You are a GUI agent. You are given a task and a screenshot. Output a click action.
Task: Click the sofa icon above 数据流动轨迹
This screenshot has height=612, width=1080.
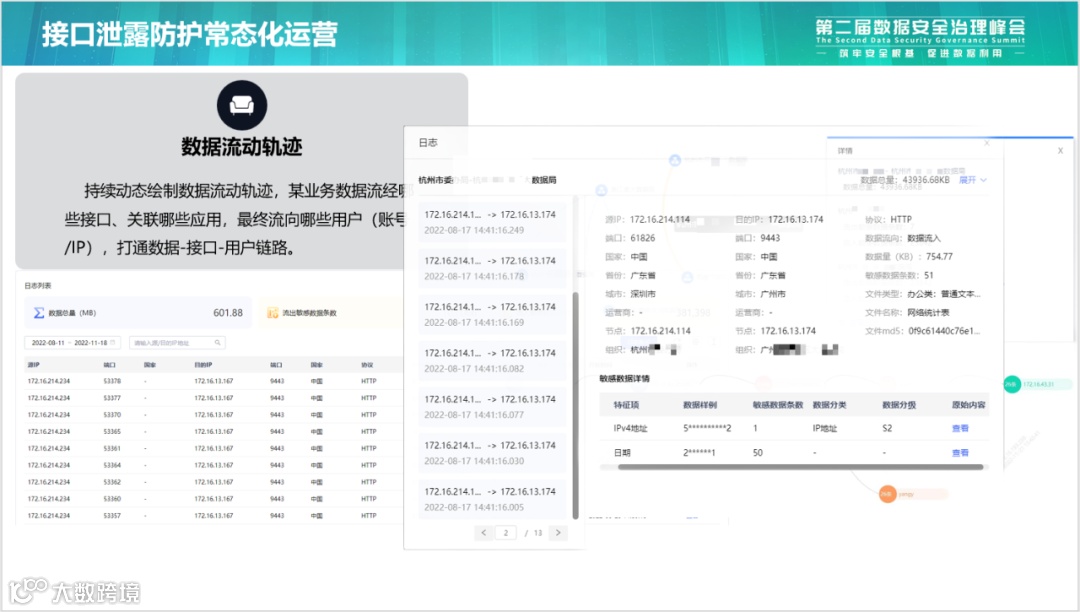242,105
